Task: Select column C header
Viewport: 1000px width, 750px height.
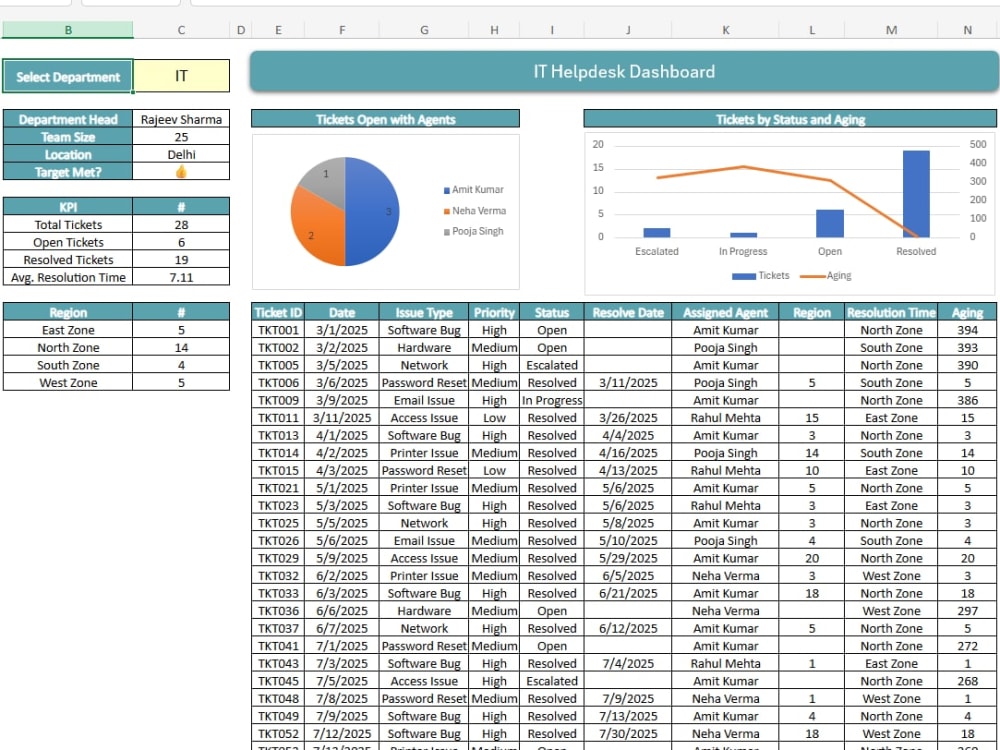Action: point(181,30)
